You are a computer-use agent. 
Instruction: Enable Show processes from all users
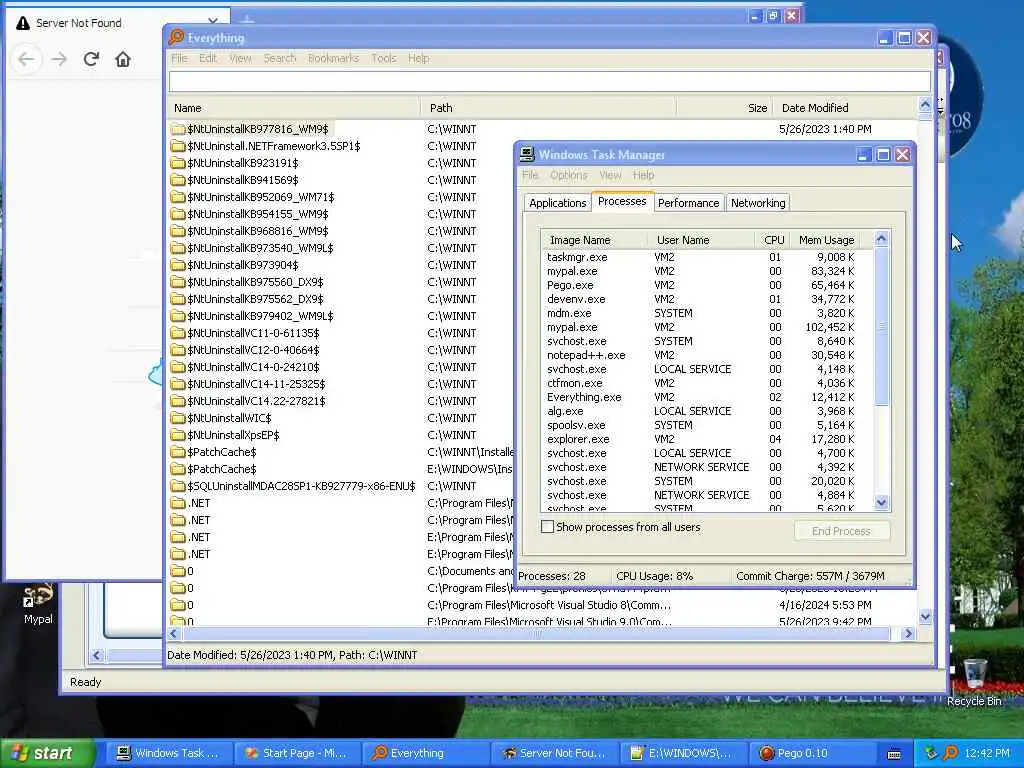[x=548, y=527]
